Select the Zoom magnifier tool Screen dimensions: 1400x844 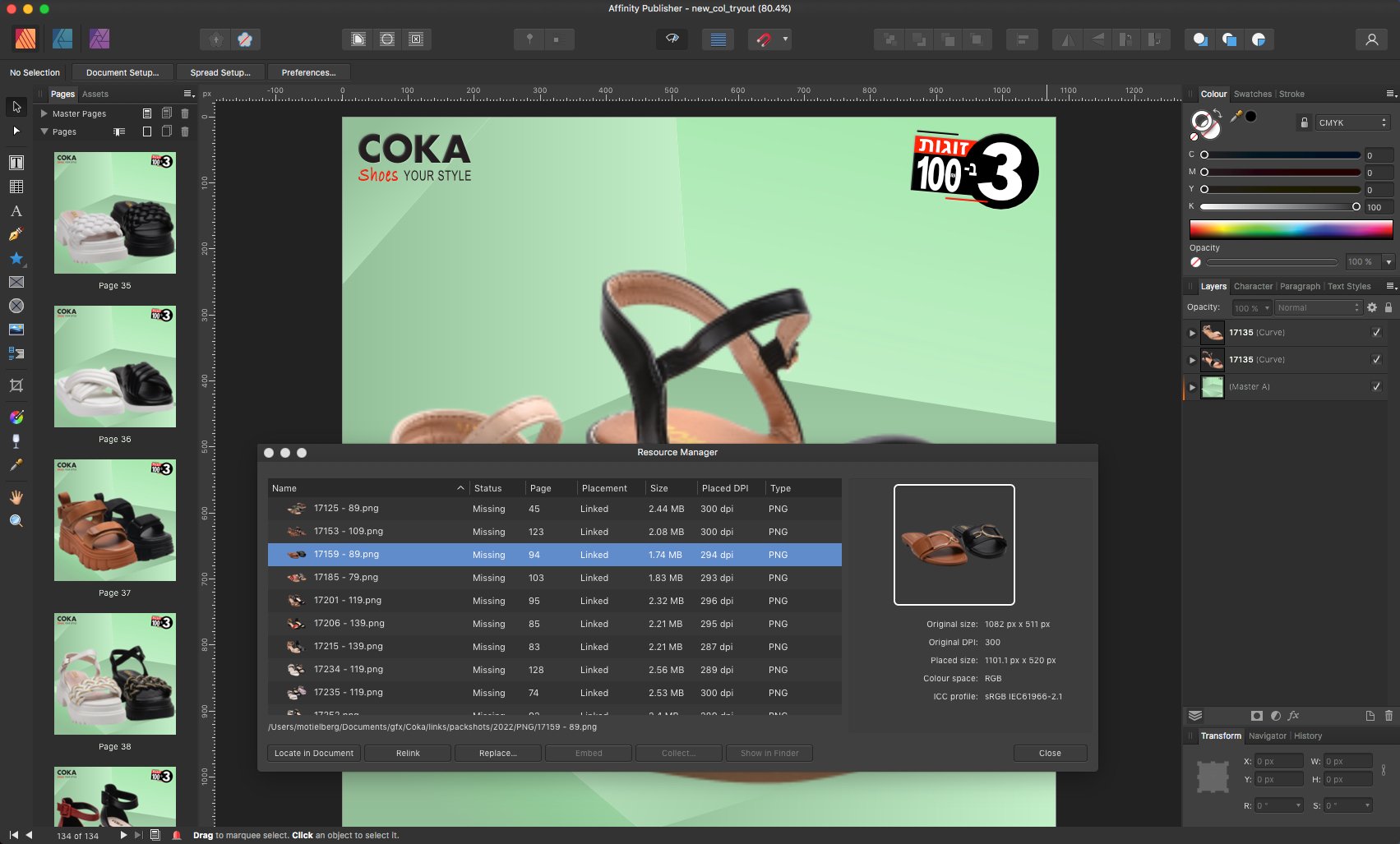[x=16, y=521]
